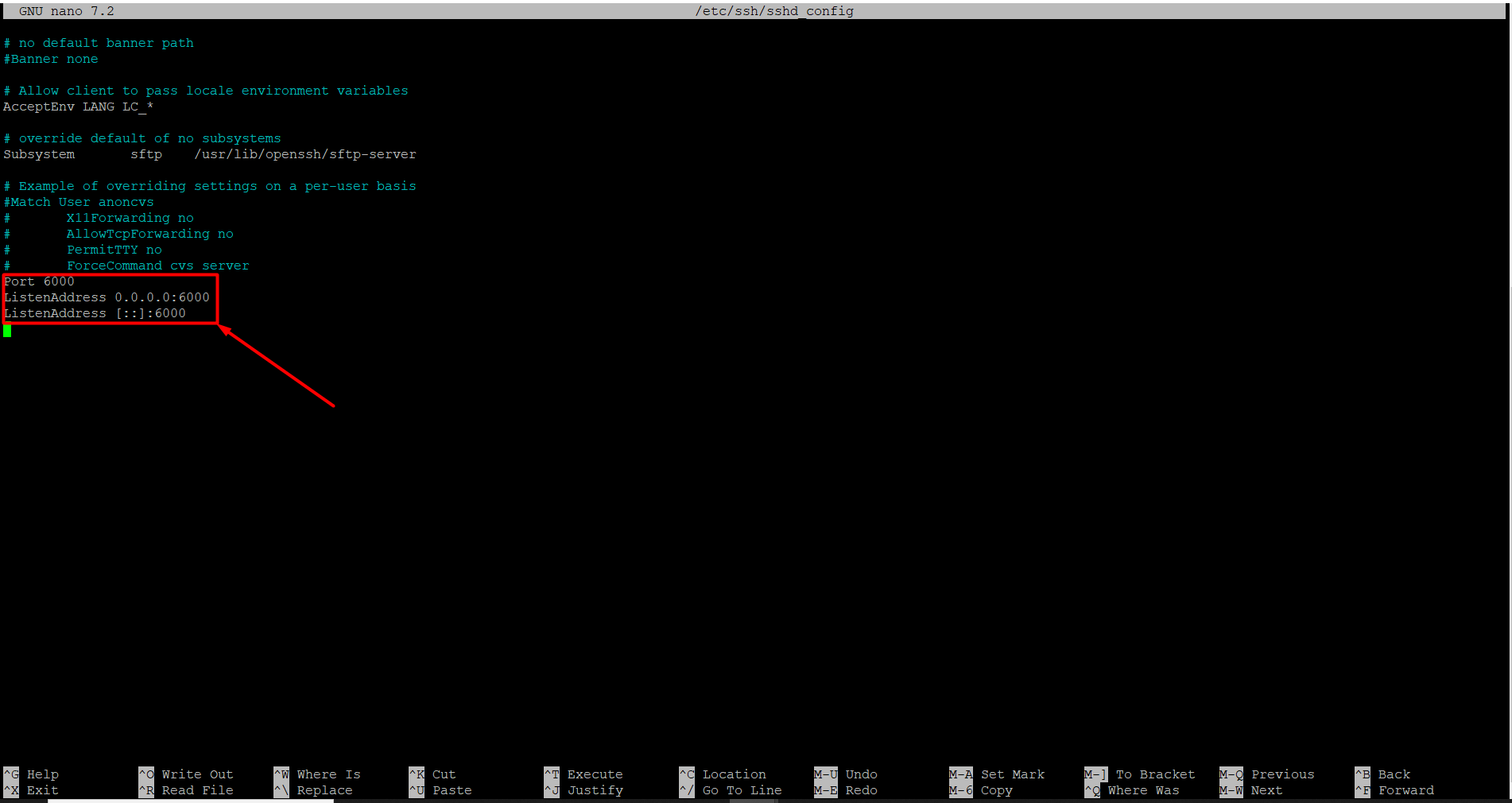This screenshot has width=1512, height=803.
Task: Click the ^K Cut shortcut
Action: click(433, 774)
